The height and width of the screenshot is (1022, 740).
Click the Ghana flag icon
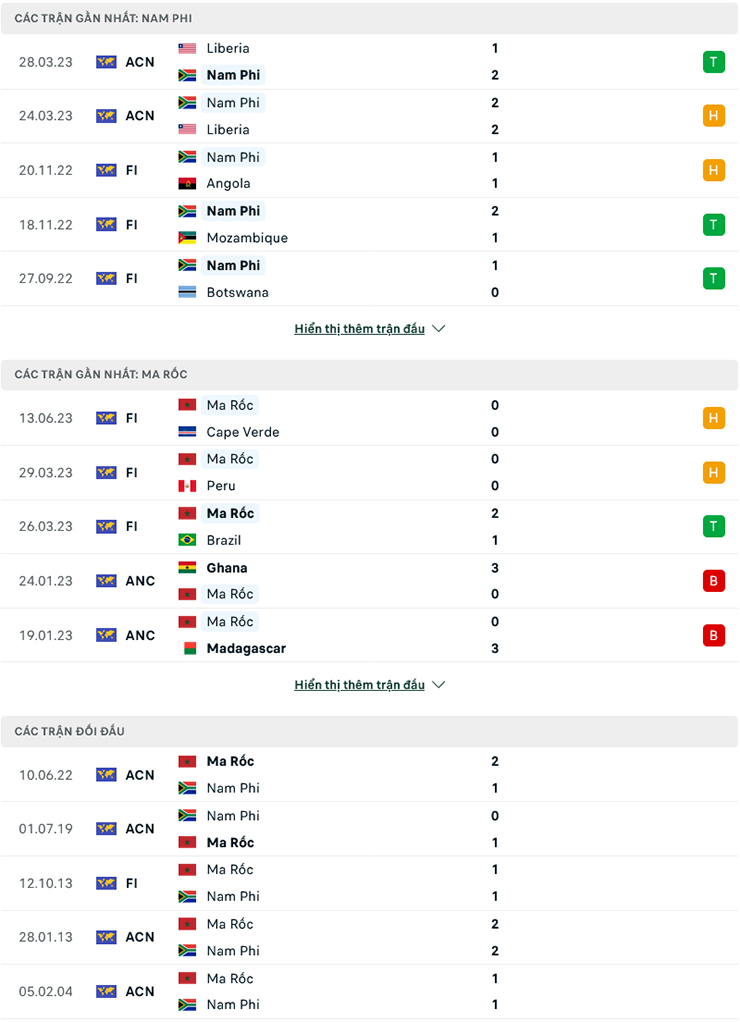point(187,568)
